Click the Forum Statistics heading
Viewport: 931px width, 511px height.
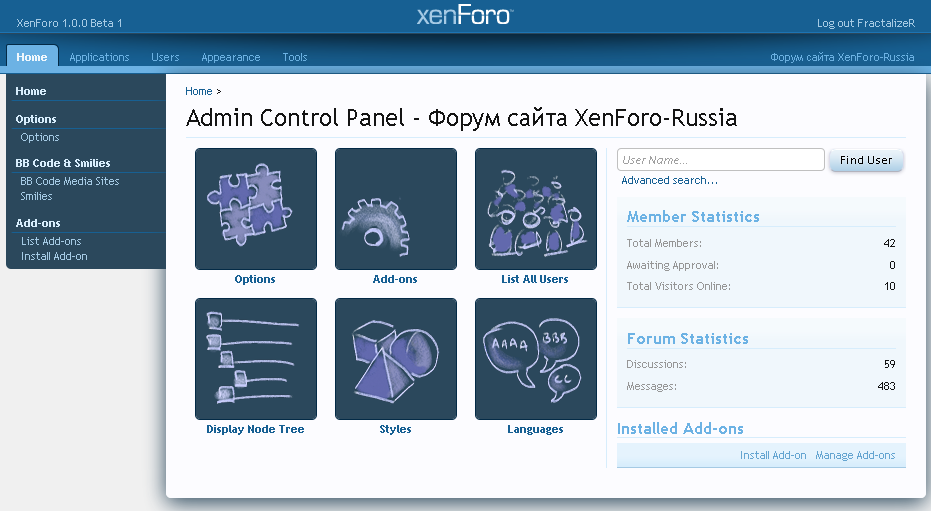[x=688, y=339]
